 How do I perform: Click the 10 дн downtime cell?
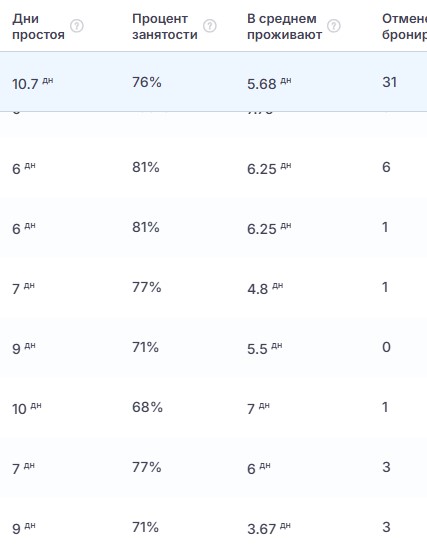[x=26, y=408]
